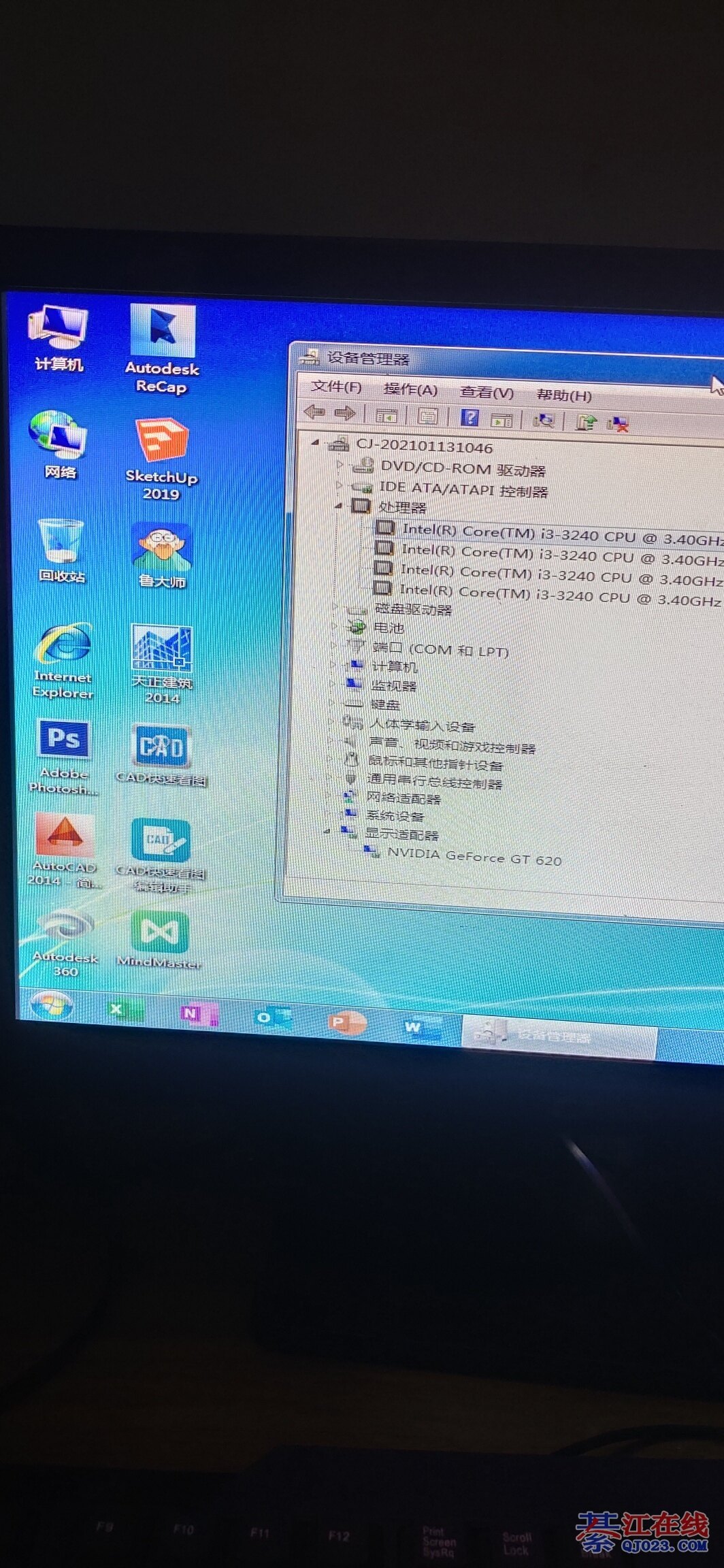Select the 鲁大师 desktop icon
Screen dimensions: 724x1568
point(162,555)
